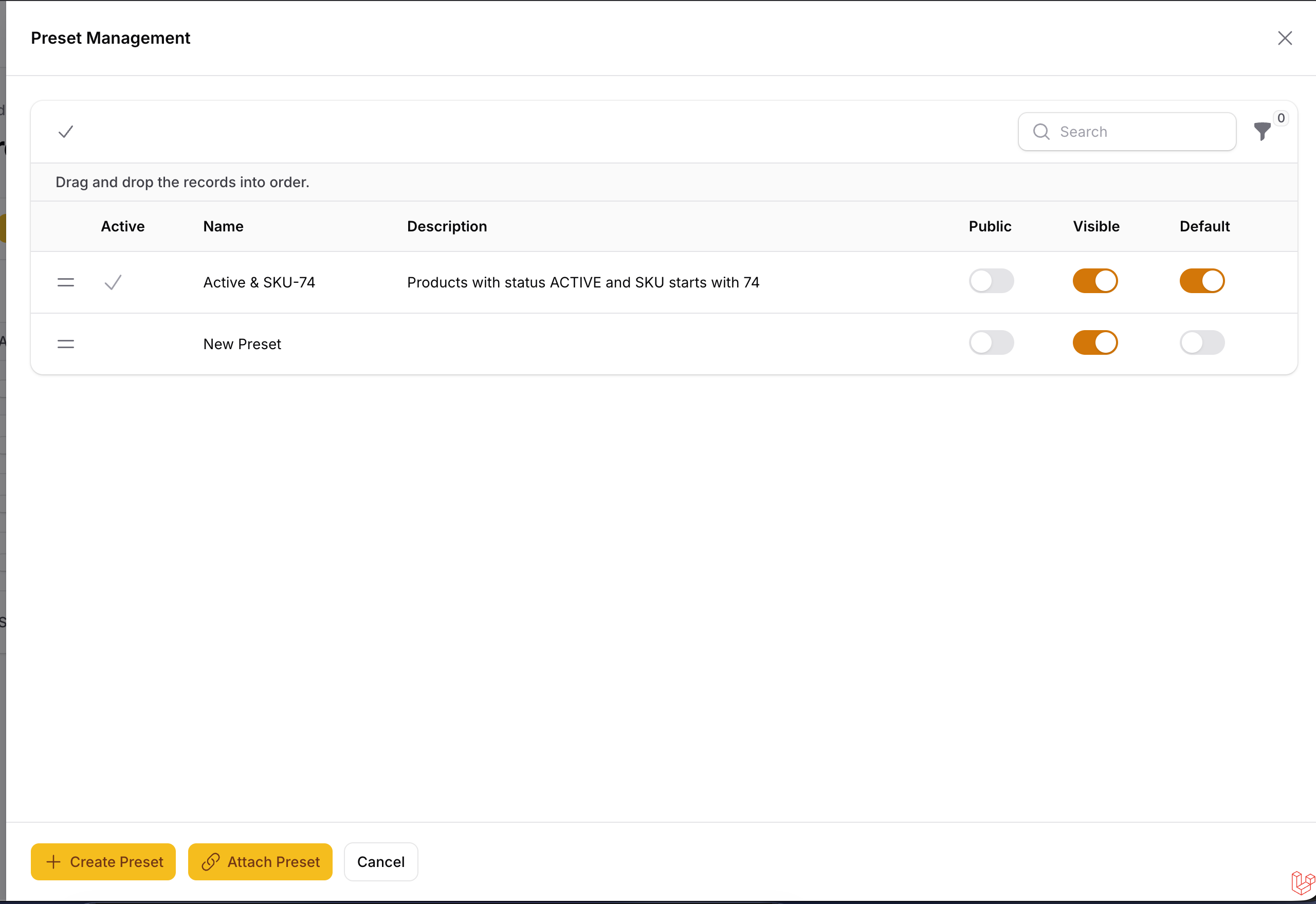Disable Visible for Active & SKU-74
This screenshot has width=1316, height=904.
point(1094,281)
